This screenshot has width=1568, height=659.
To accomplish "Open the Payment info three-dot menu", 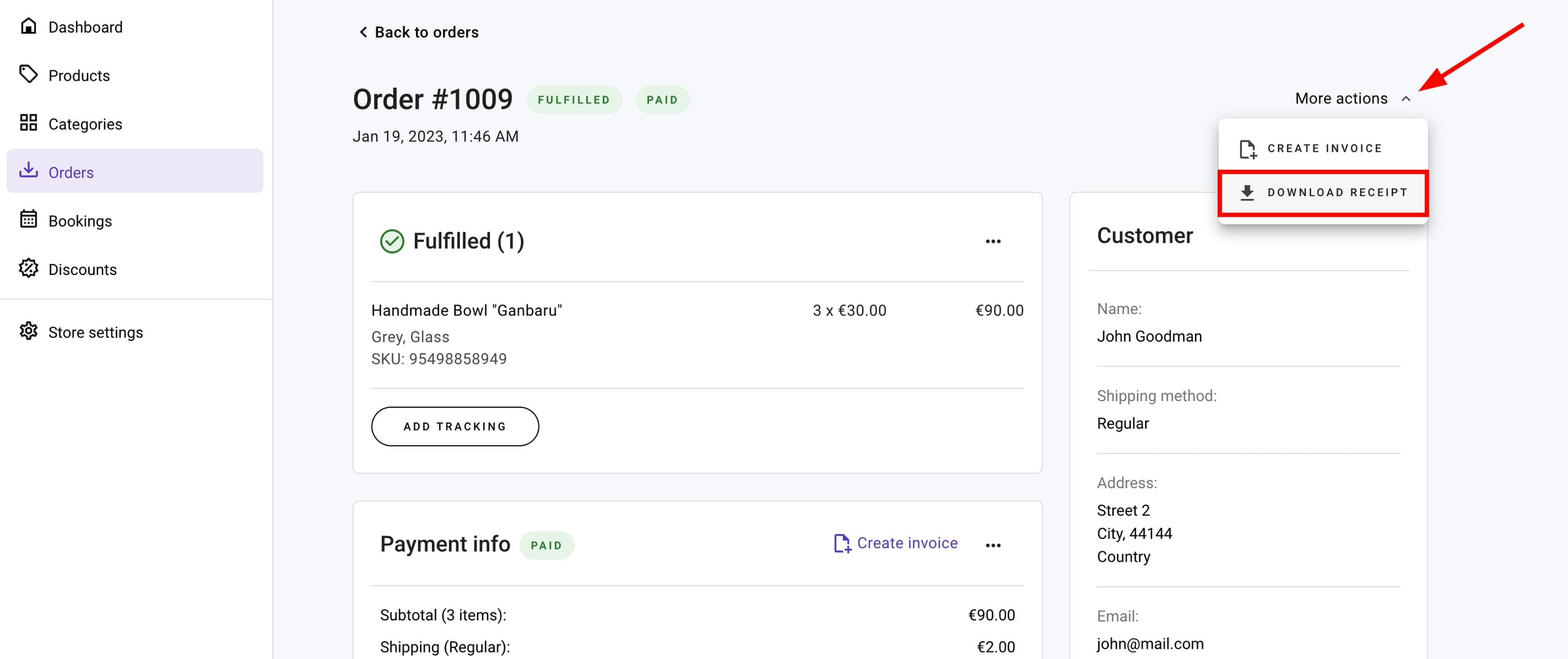I will click(993, 545).
